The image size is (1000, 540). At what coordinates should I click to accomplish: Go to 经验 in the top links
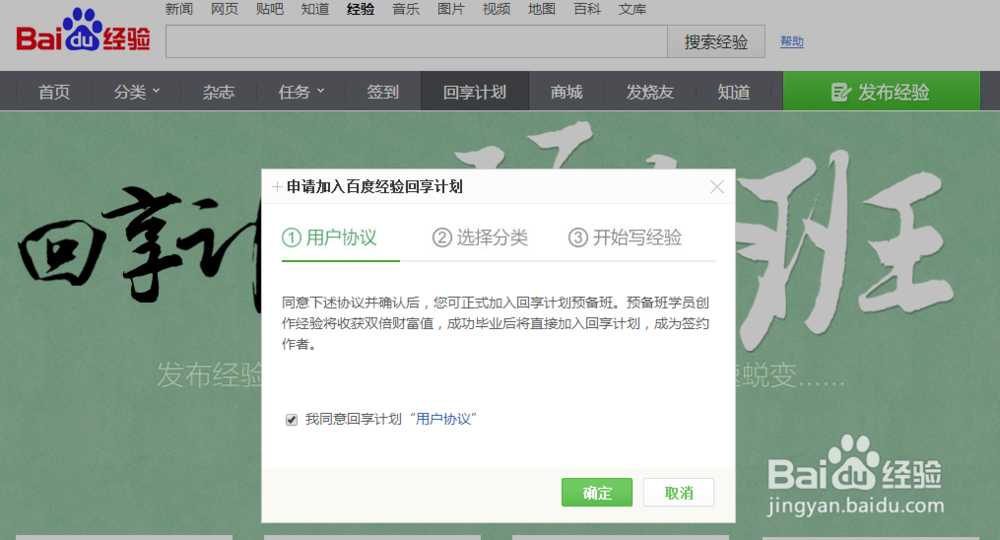pyautogui.click(x=360, y=9)
